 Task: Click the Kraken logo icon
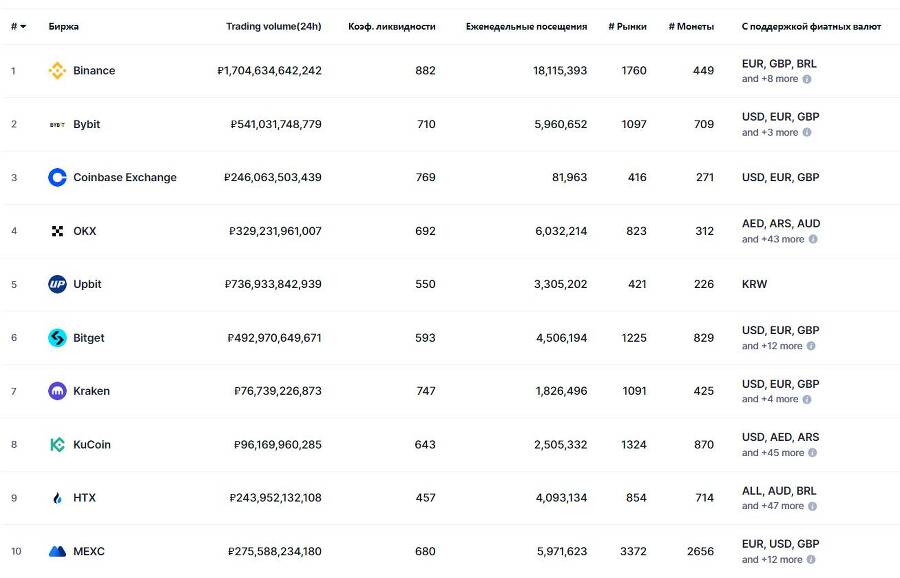57,391
